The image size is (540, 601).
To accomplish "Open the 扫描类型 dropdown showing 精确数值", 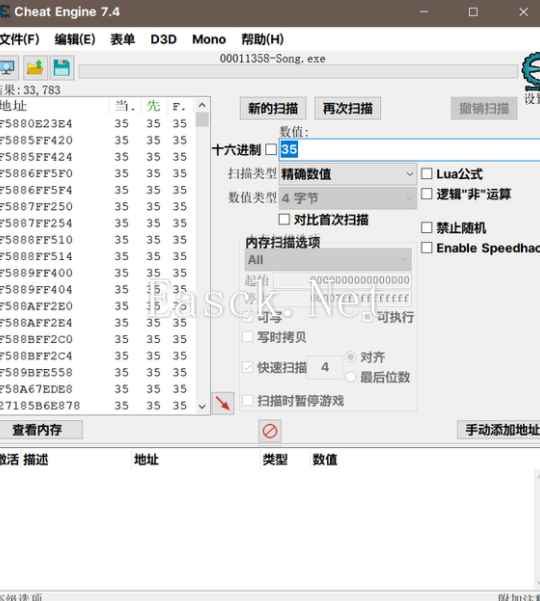I will tap(348, 174).
